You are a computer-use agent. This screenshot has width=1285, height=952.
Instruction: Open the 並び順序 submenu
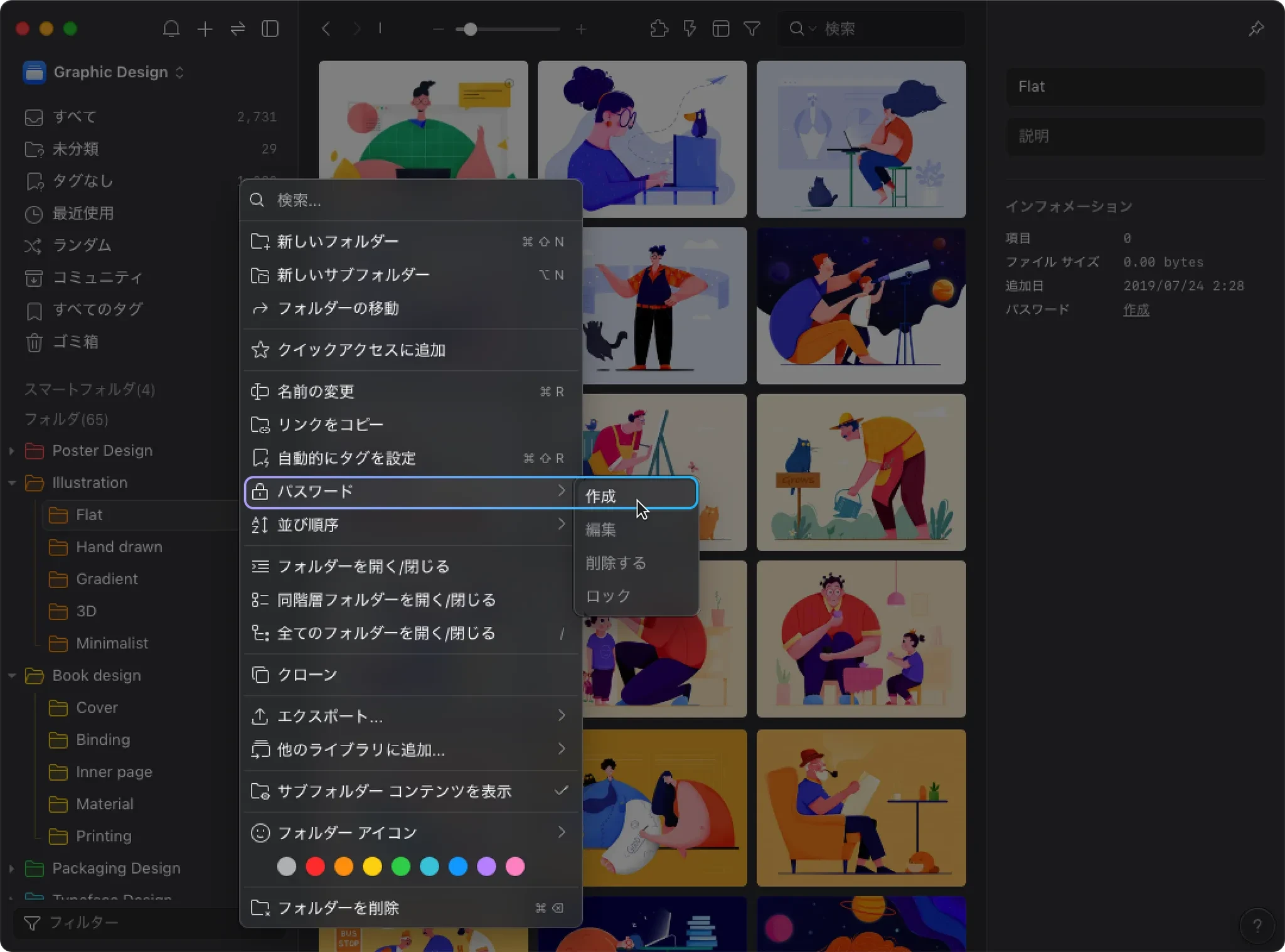pyautogui.click(x=410, y=525)
